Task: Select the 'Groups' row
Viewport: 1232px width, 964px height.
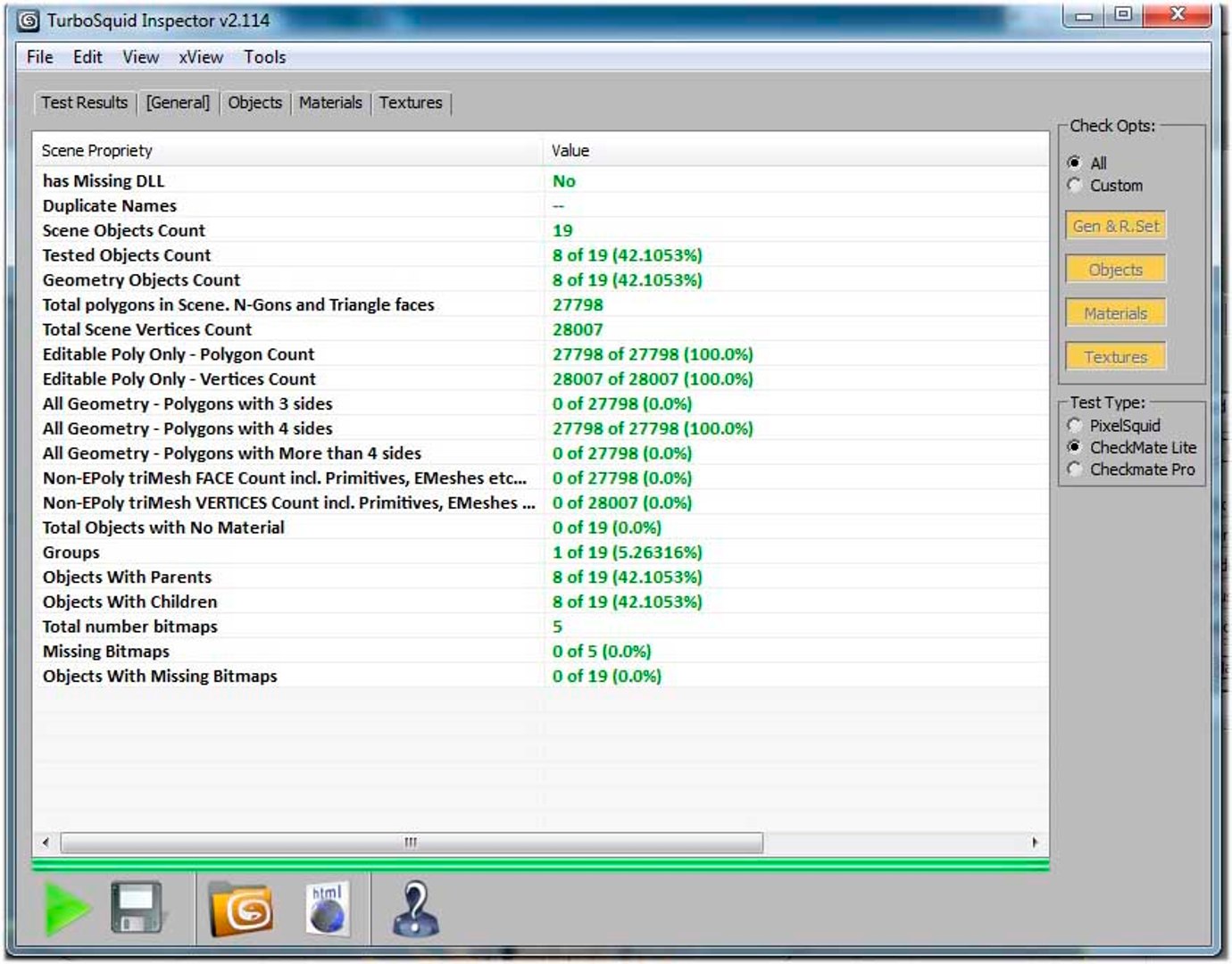Action: 541,553
